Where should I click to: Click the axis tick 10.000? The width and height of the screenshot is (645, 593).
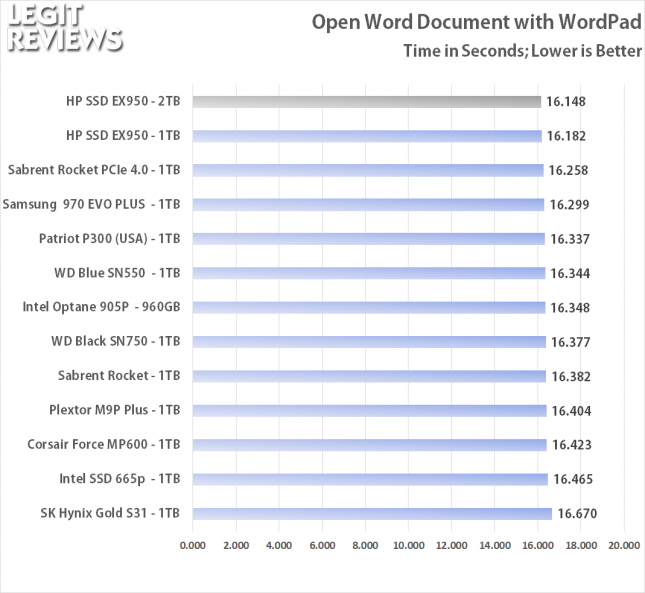[408, 546]
